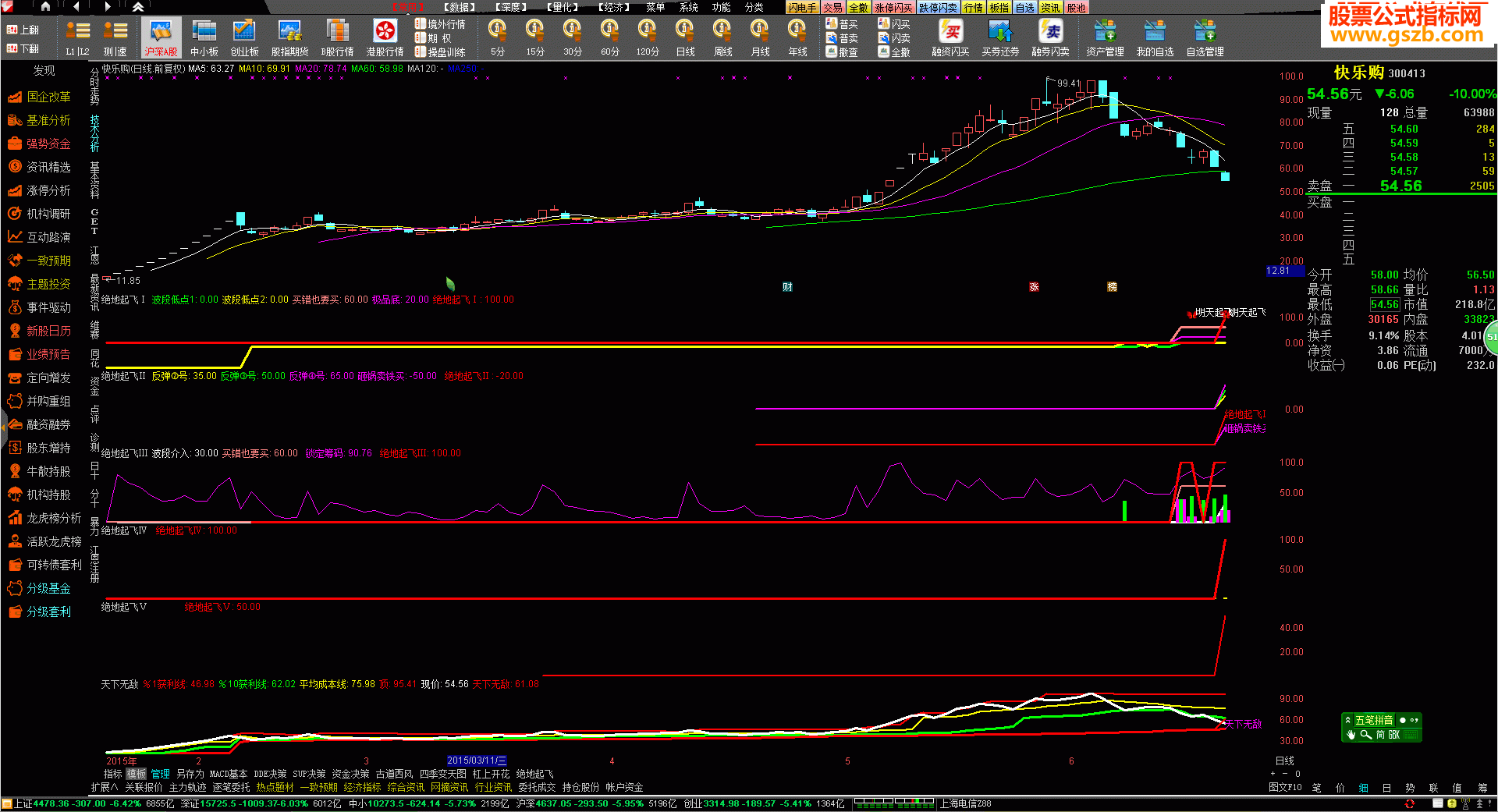Open 股指期货 index futures

pos(289,38)
